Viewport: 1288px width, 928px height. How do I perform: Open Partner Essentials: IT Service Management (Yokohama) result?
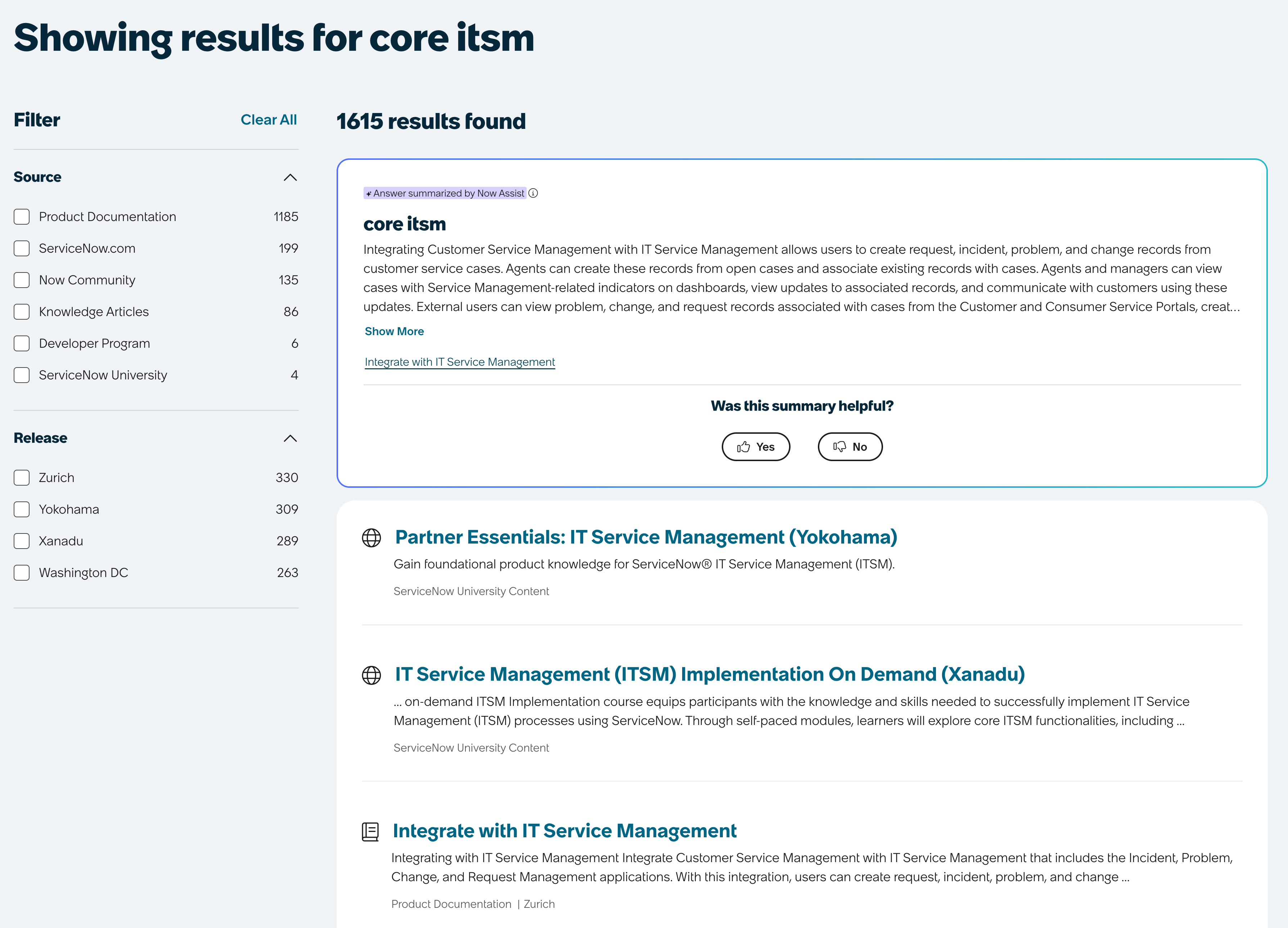tap(646, 537)
